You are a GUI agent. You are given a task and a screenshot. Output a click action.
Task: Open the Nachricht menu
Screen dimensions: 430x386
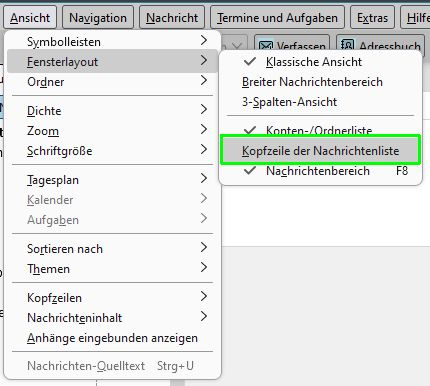pyautogui.click(x=172, y=18)
